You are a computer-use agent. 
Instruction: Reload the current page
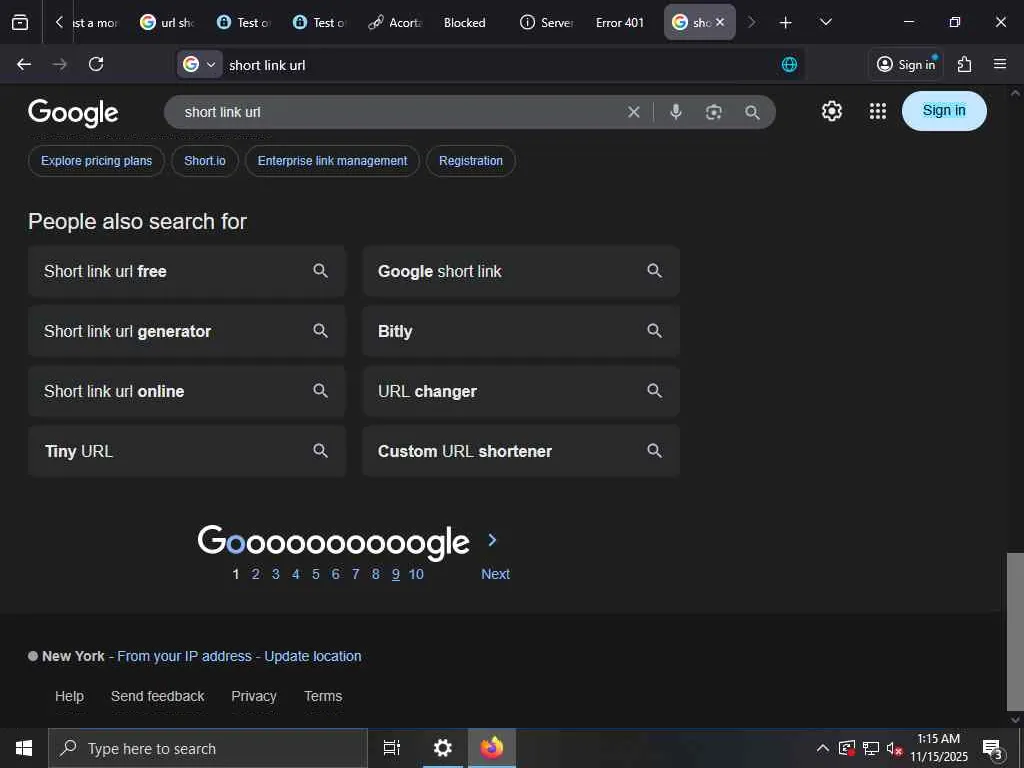click(x=96, y=64)
